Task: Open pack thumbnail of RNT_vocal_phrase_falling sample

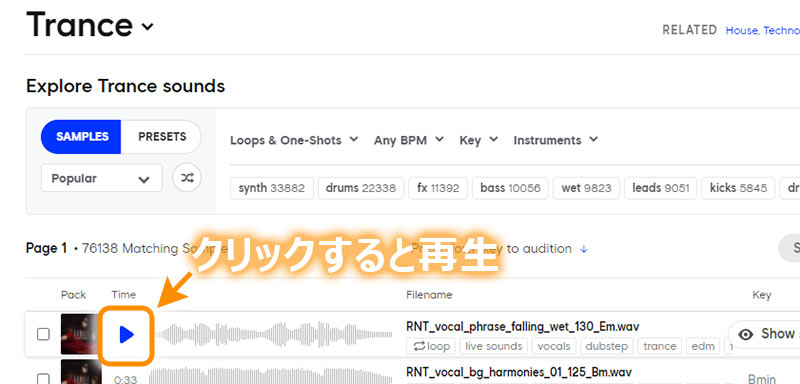Action: [79, 335]
